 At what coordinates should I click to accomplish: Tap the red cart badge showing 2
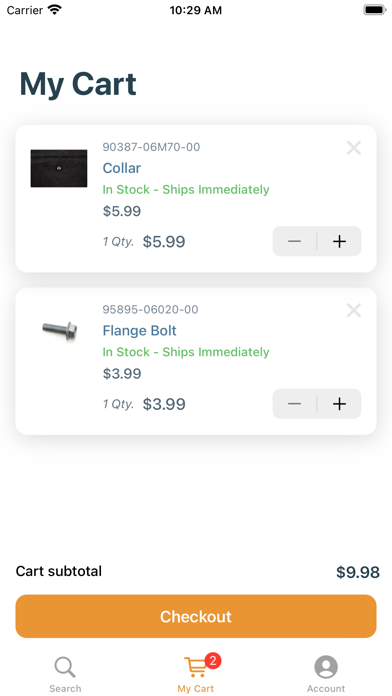click(213, 661)
